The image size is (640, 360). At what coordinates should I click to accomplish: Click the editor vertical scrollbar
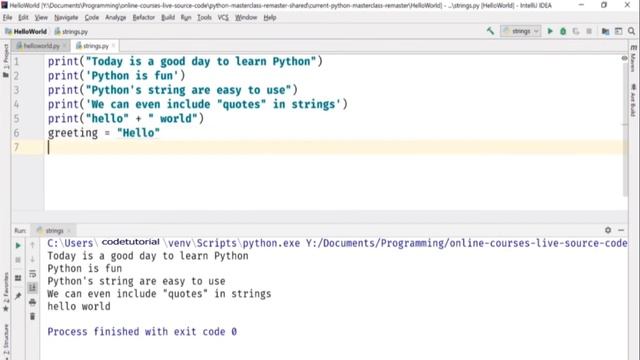(x=625, y=131)
